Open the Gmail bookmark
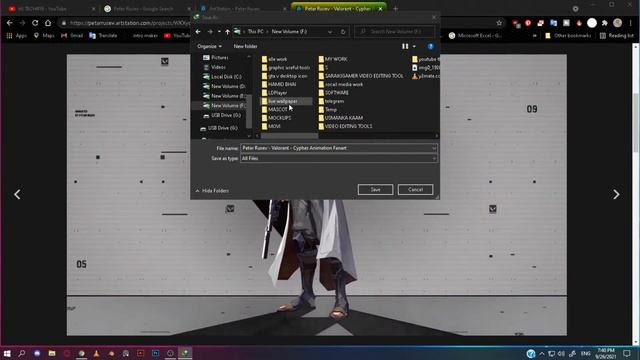Screen dimensions: 640x360 tap(72, 36)
